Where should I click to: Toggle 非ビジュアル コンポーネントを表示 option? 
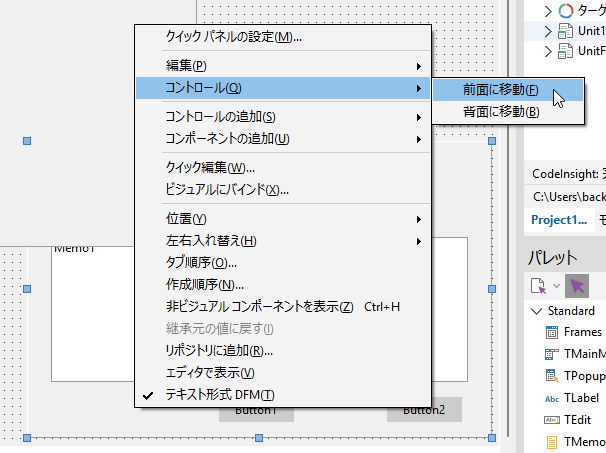click(259, 306)
